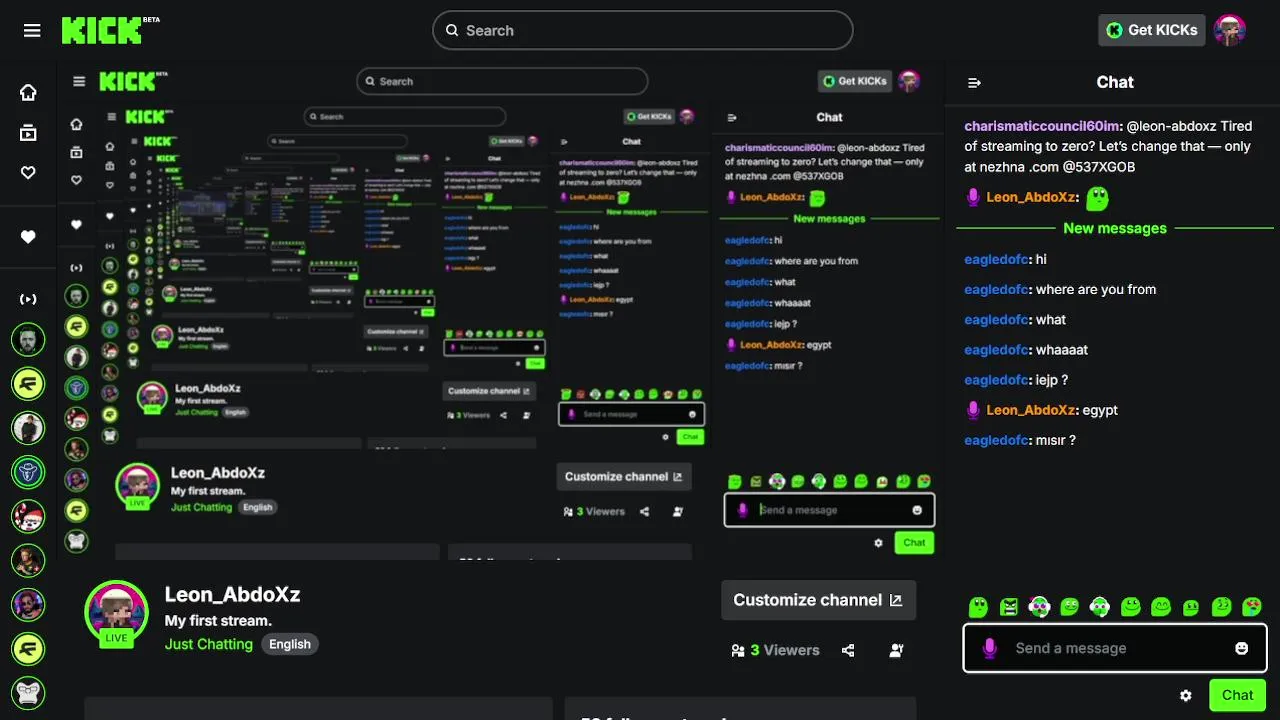Image resolution: width=1280 pixels, height=720 pixels.
Task: Insert the closed-eyes happy blob emote
Action: coord(1160,606)
